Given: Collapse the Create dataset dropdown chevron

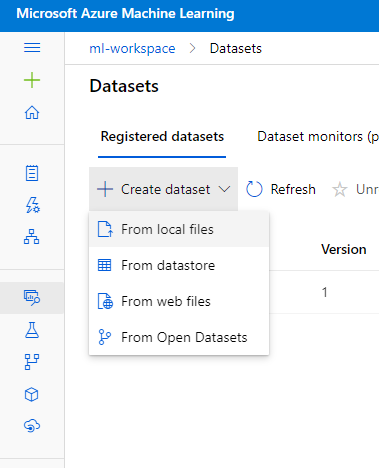Looking at the screenshot, I should pos(225,189).
